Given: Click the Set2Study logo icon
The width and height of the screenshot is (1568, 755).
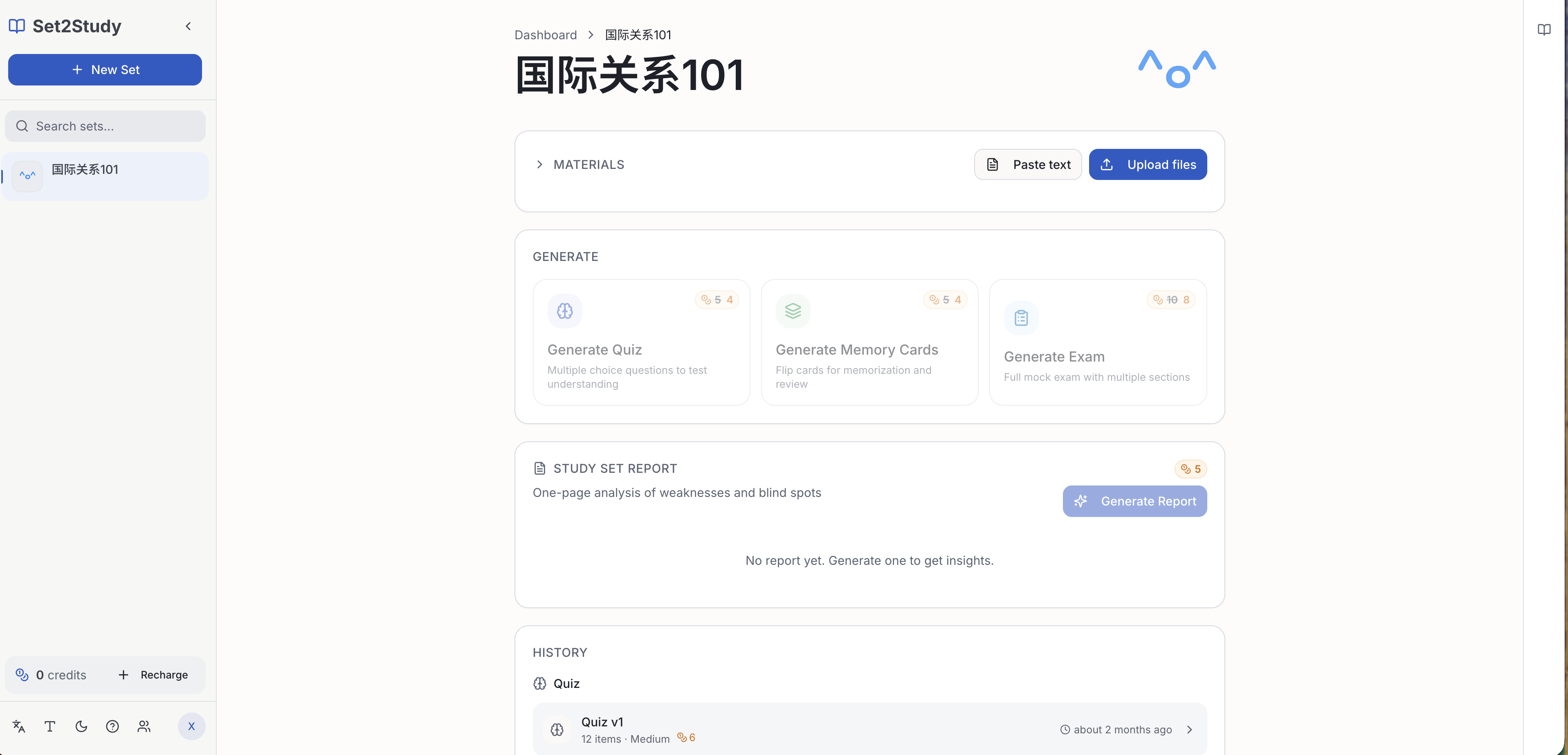Looking at the screenshot, I should pyautogui.click(x=16, y=26).
